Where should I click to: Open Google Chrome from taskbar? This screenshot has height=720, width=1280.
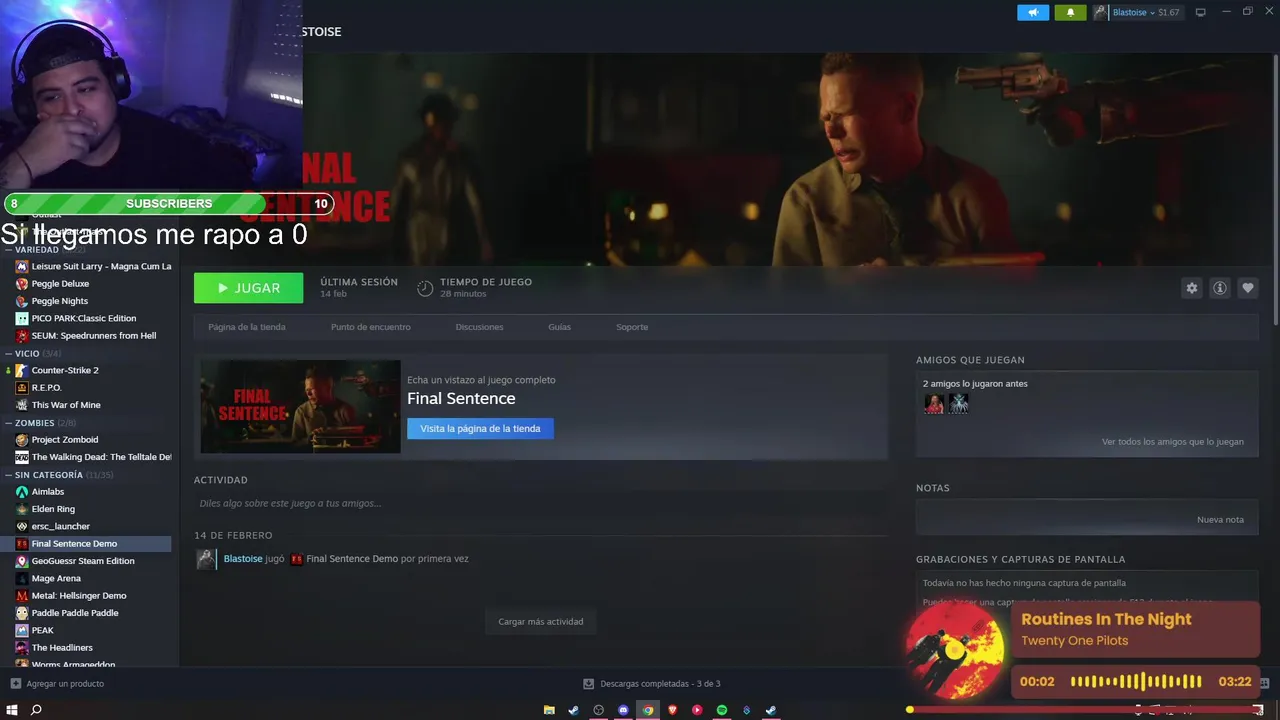[x=648, y=710]
